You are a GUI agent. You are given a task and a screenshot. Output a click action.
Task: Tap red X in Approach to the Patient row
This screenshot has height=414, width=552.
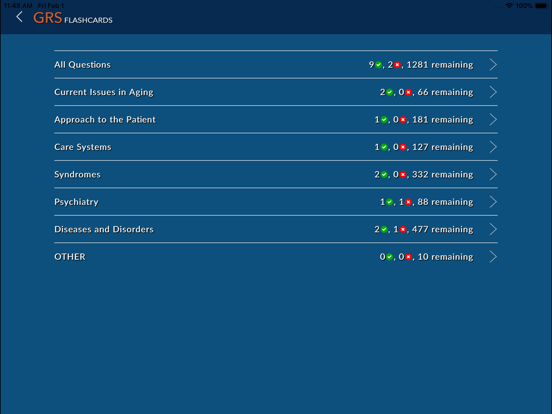403,120
